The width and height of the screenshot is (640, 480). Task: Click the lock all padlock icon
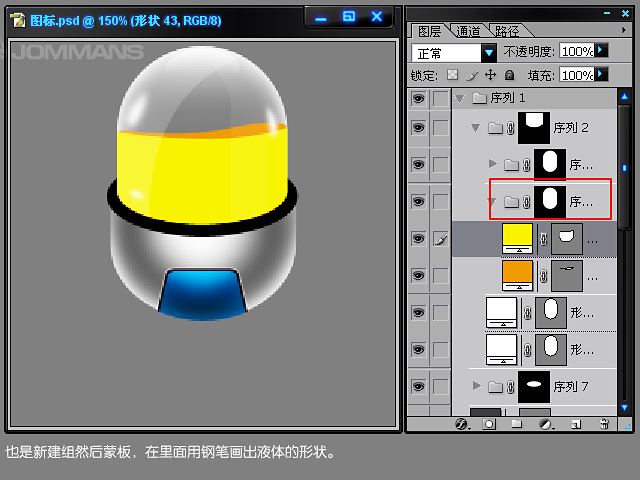509,75
